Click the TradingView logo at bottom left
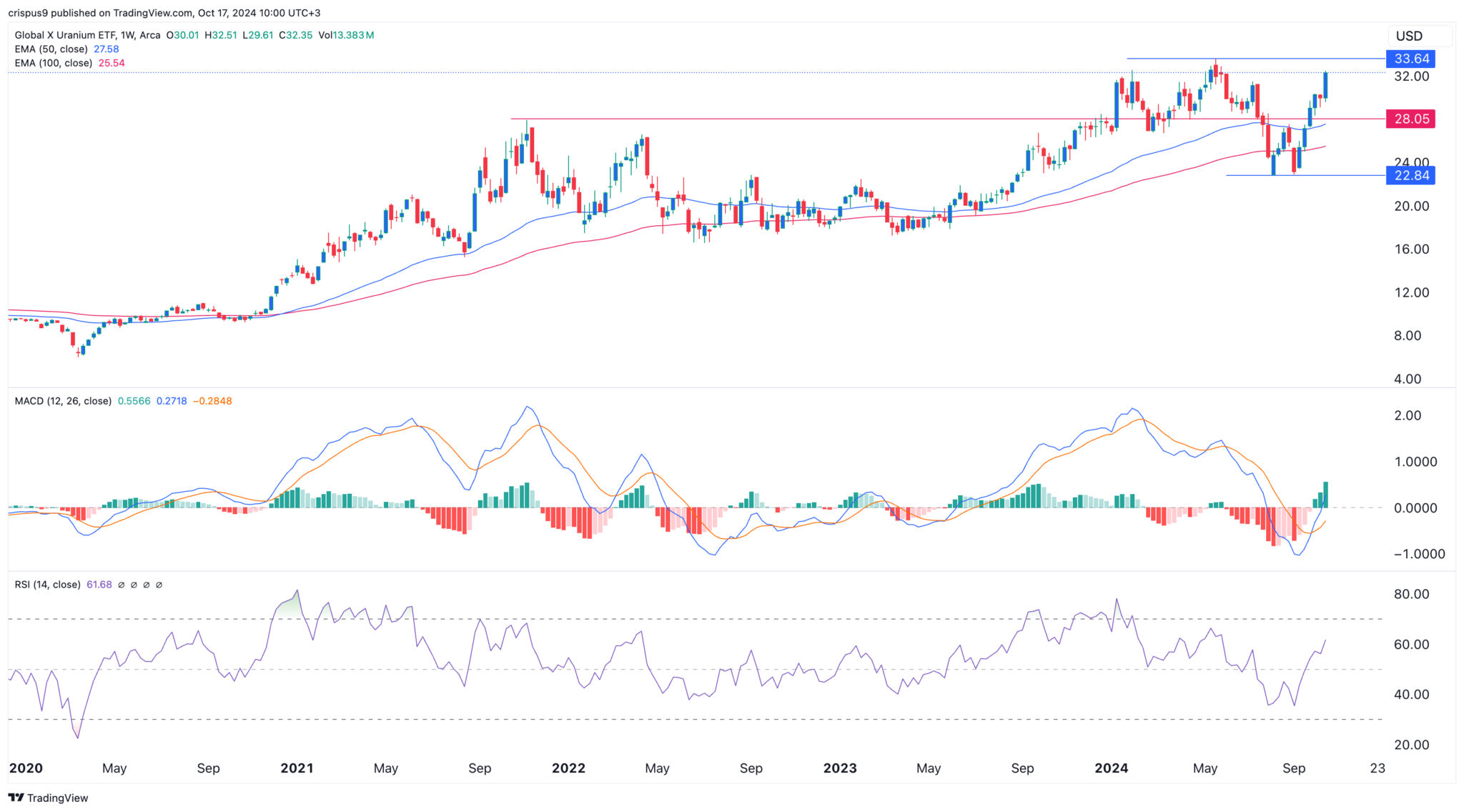Viewport: 1464px width, 812px height. (x=46, y=797)
